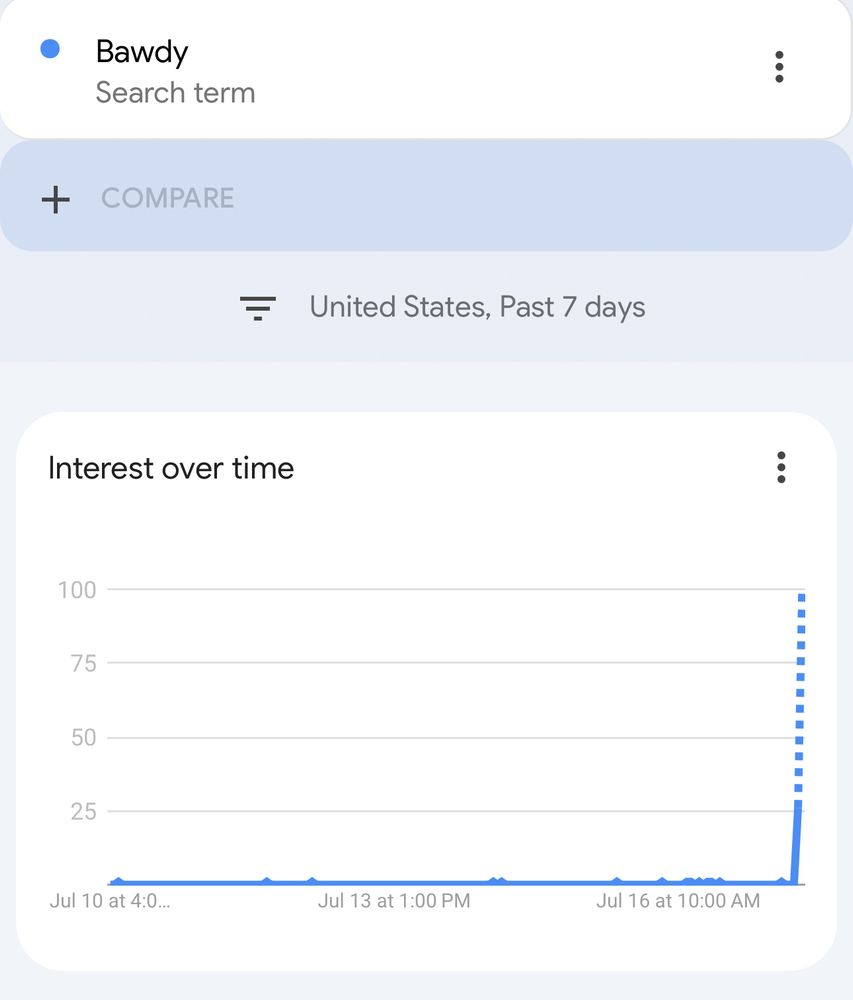Click the 25 y-axis label
The width and height of the screenshot is (853, 1000).
click(84, 812)
